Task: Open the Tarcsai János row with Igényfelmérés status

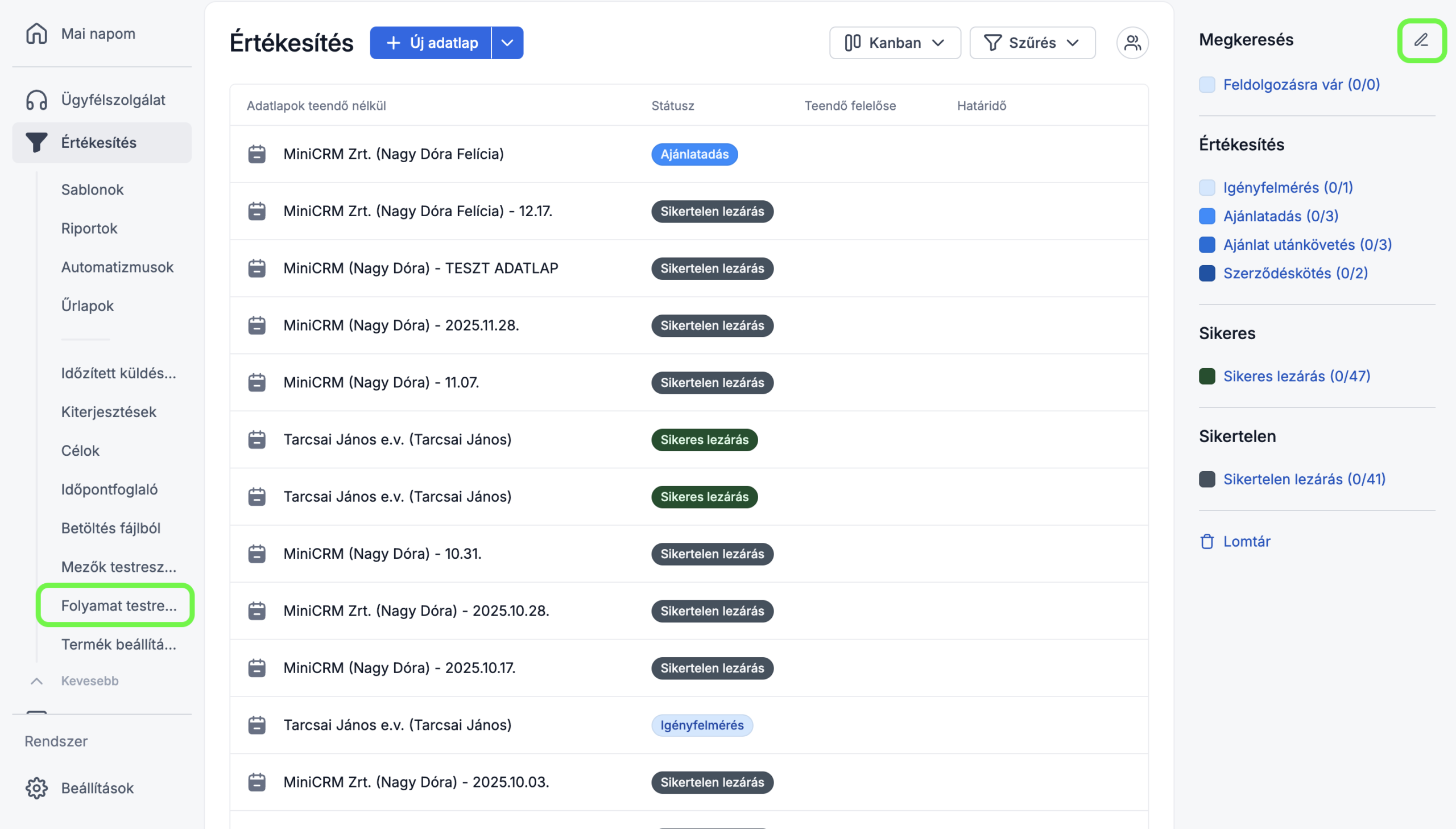Action: (397, 725)
